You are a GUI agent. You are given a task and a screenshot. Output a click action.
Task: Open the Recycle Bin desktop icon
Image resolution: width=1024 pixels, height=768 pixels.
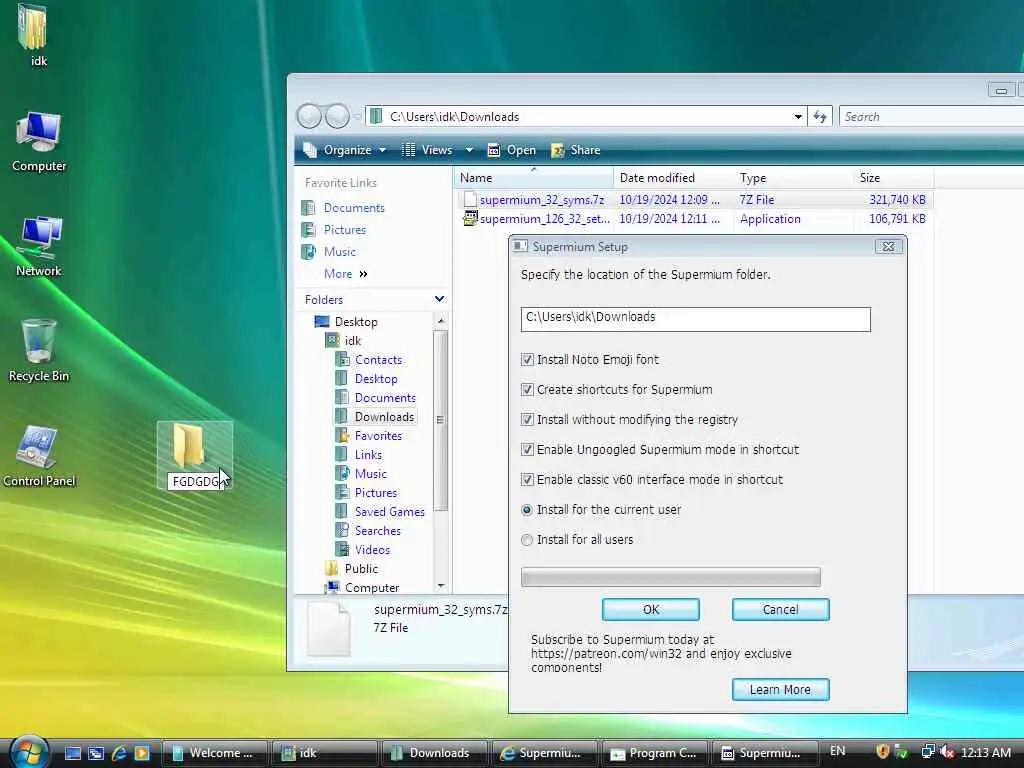[39, 351]
